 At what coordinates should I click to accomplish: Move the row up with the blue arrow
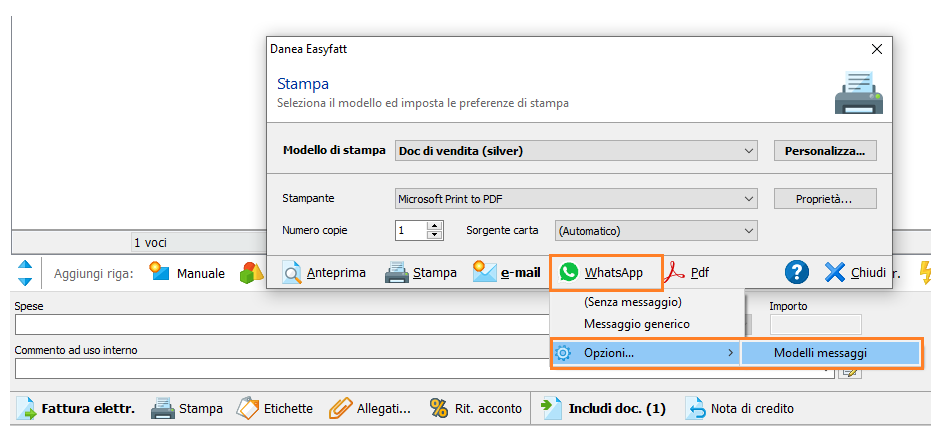point(25,264)
